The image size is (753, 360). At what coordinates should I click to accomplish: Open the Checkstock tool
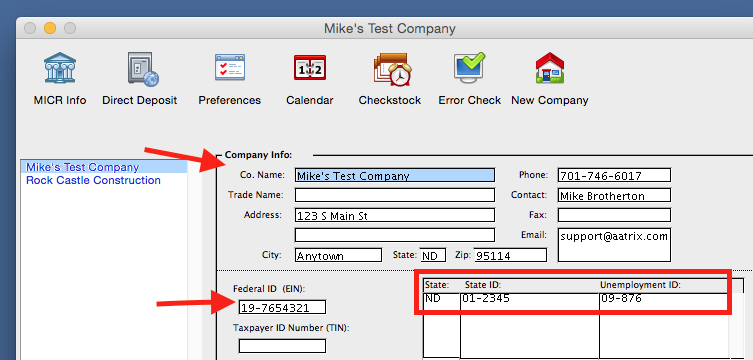coord(389,79)
